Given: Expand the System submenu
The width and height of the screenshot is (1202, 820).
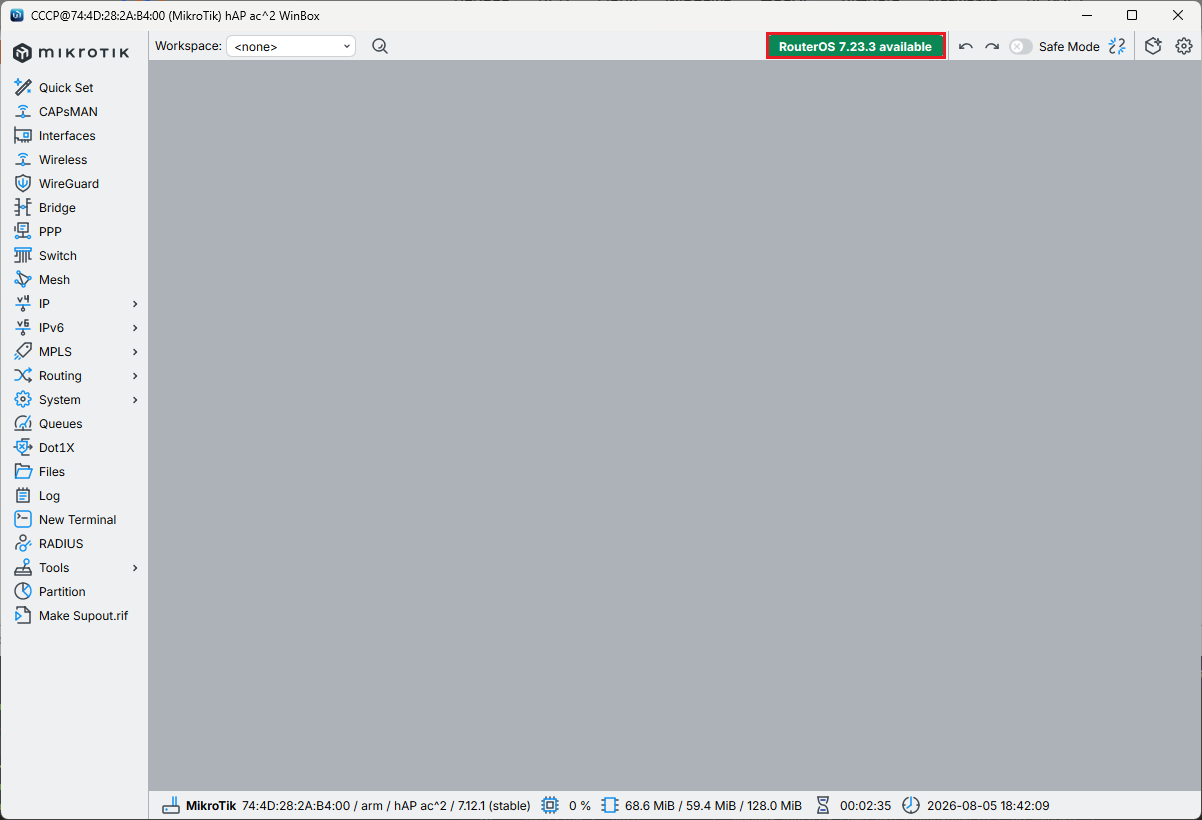Looking at the screenshot, I should (135, 400).
